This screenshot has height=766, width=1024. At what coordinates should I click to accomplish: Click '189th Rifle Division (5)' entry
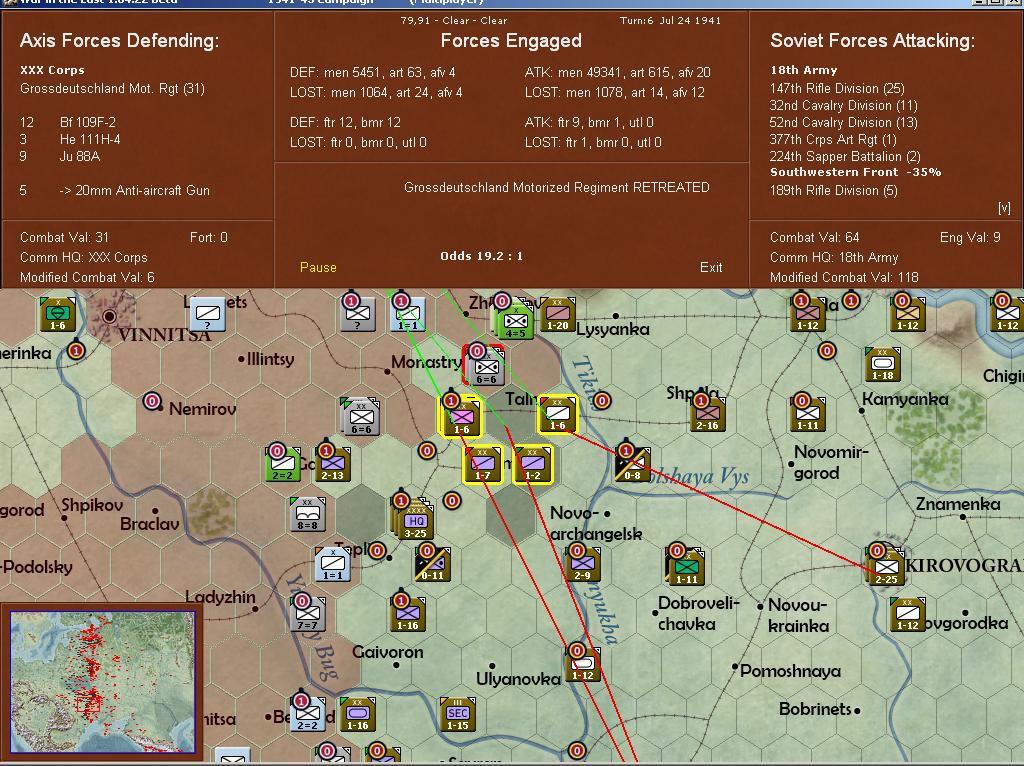(x=834, y=191)
